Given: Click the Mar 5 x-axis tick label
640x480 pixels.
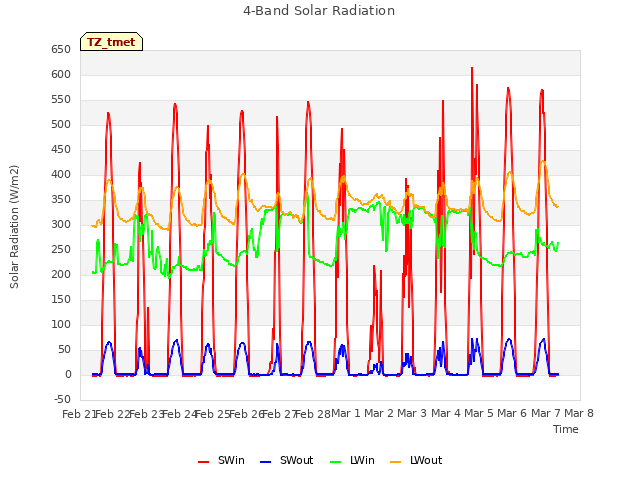Looking at the screenshot, I should 479,413.
